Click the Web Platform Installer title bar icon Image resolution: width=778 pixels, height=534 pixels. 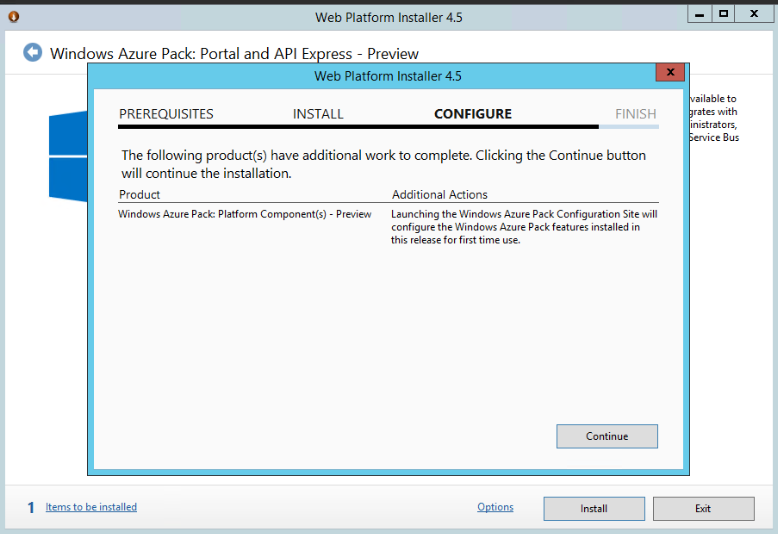point(13,16)
